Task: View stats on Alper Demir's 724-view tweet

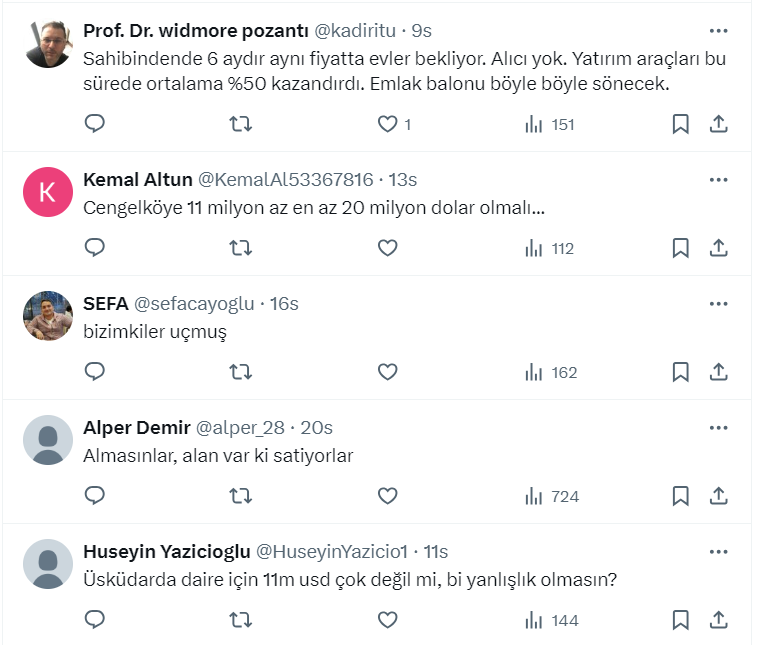Action: 551,496
